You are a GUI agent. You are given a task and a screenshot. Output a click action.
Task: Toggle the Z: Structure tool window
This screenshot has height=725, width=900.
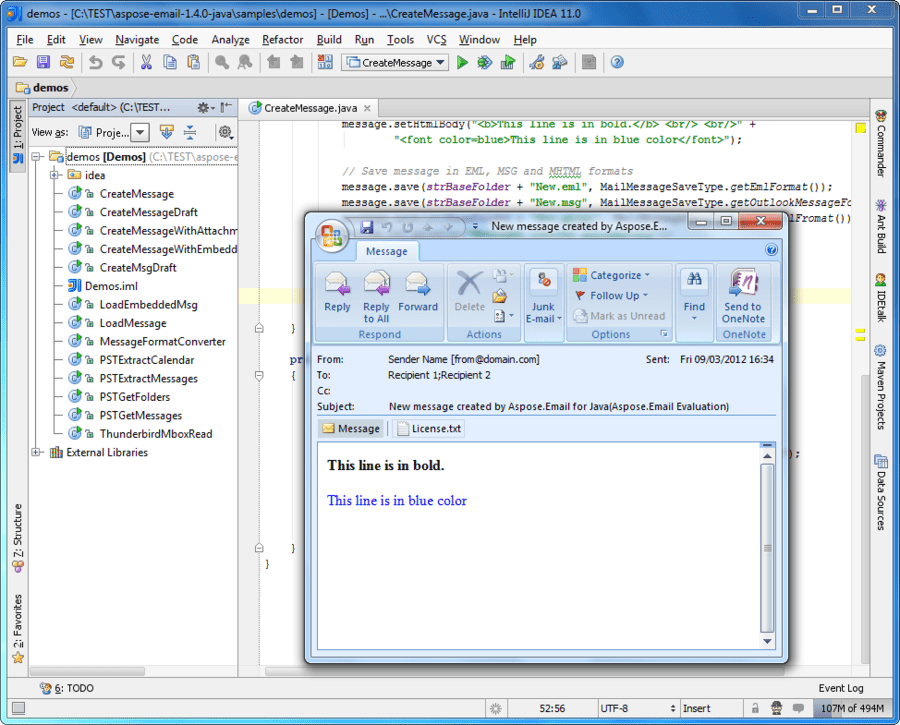pyautogui.click(x=18, y=538)
